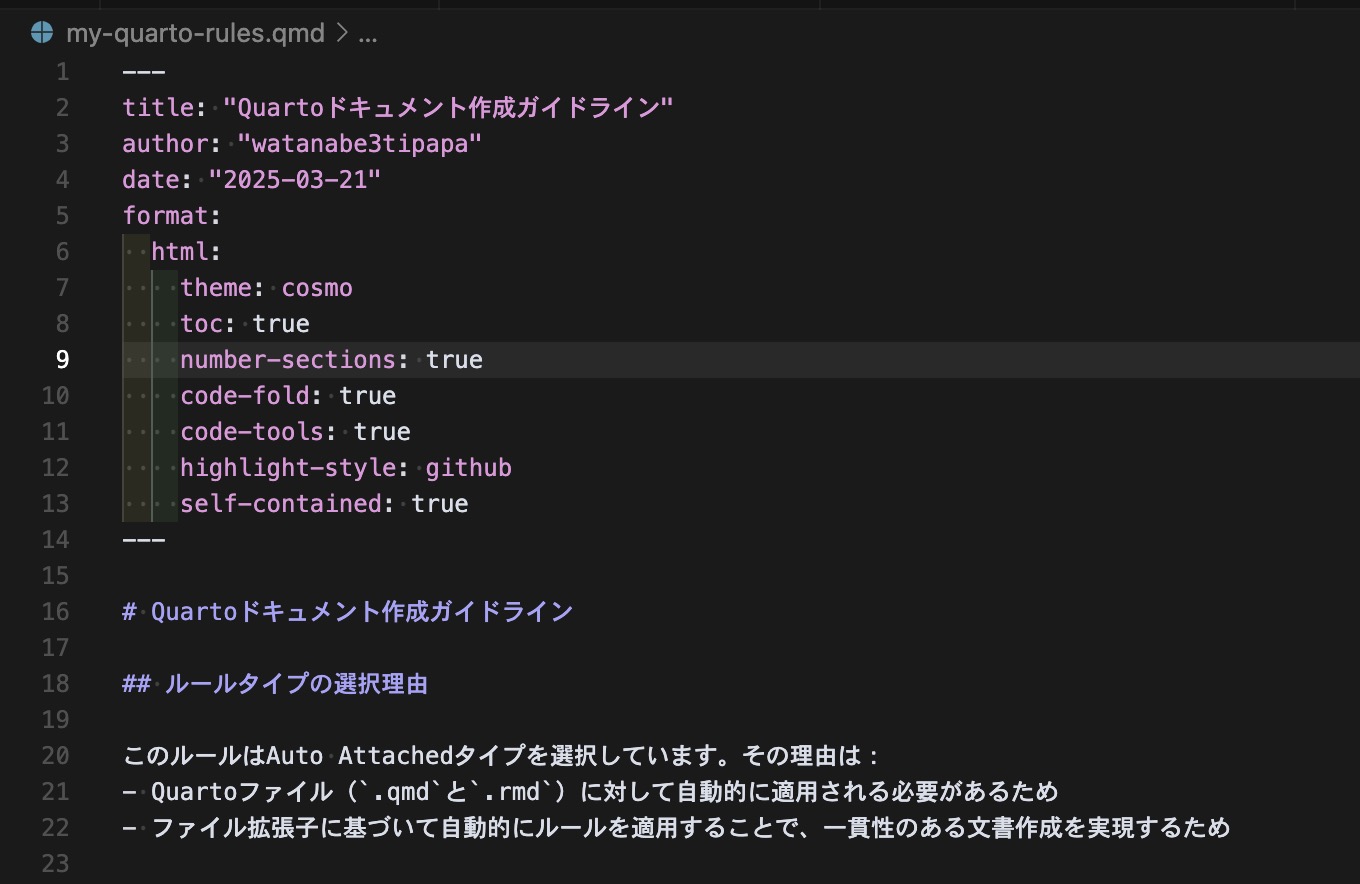This screenshot has height=884, width=1360.
Task: Click the highlight-style value github
Action: pos(468,468)
